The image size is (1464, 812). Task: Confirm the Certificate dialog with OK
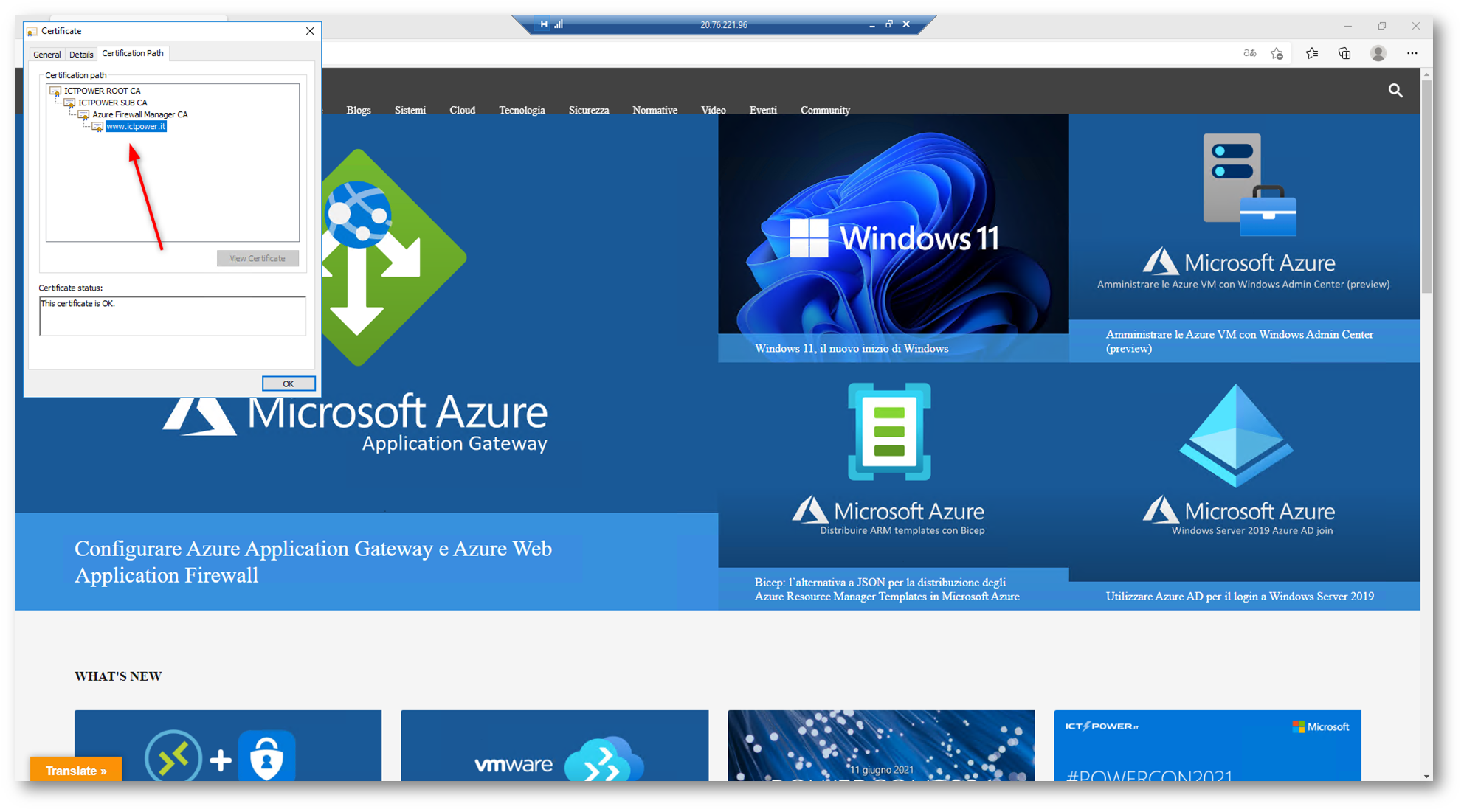pos(289,384)
